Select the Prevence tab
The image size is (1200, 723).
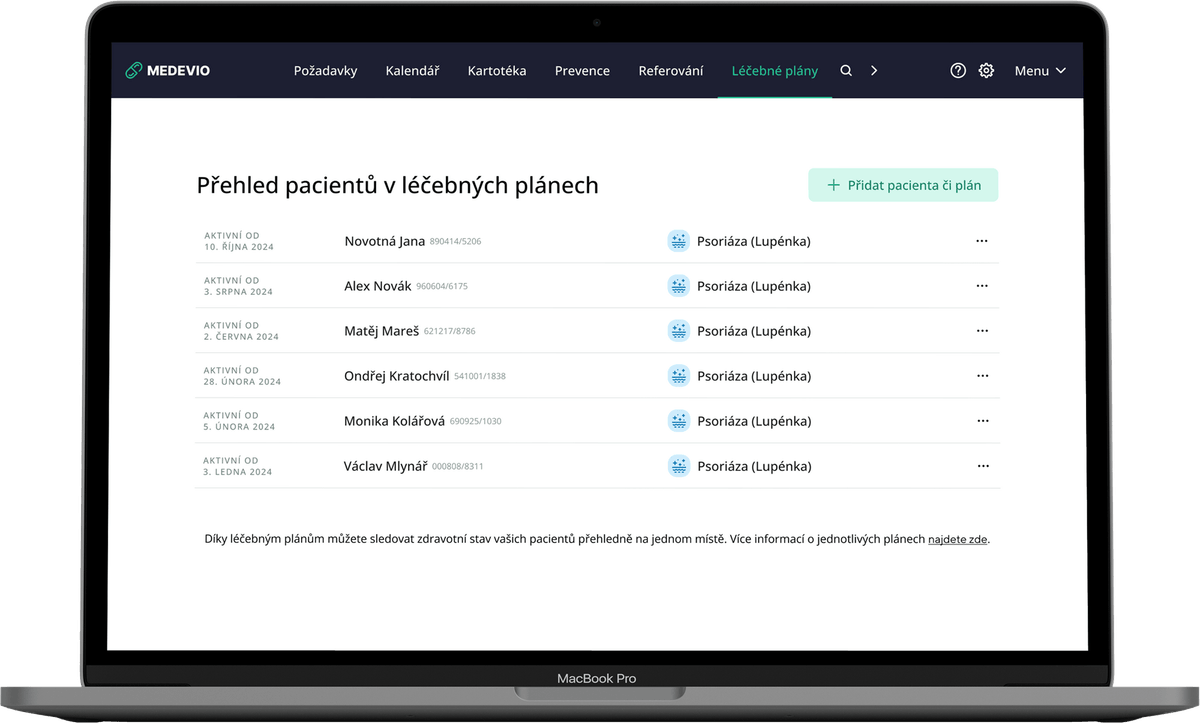(x=582, y=71)
